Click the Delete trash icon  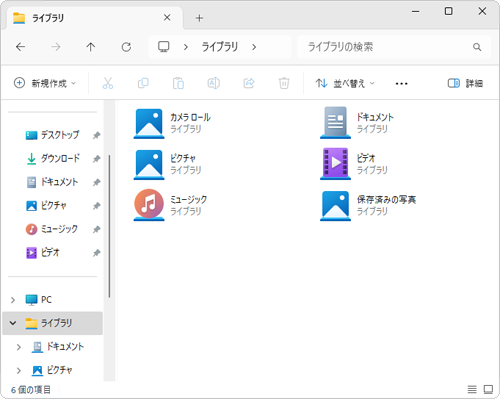(x=284, y=83)
